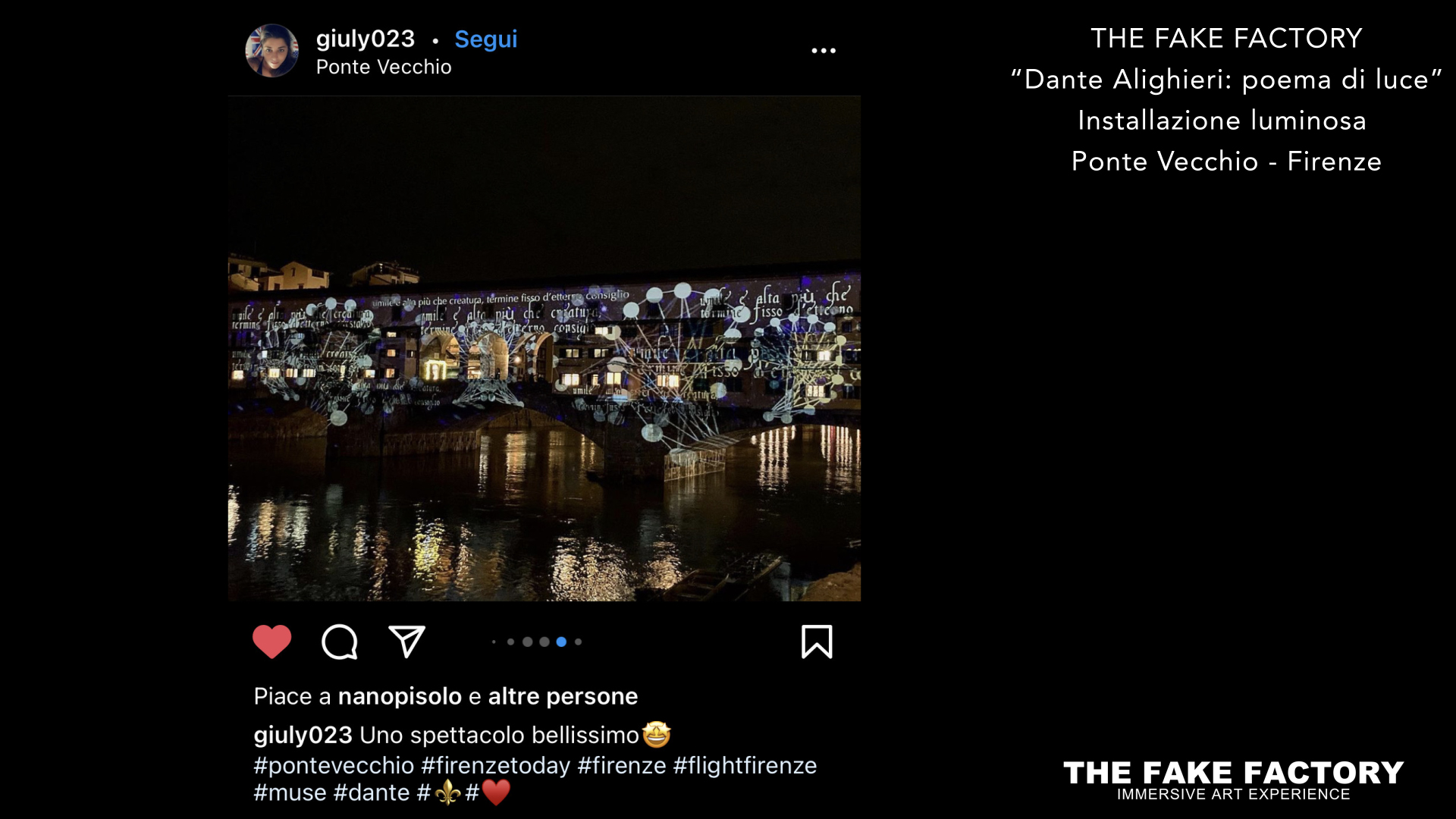Click the red heart like icon

[x=271, y=642]
